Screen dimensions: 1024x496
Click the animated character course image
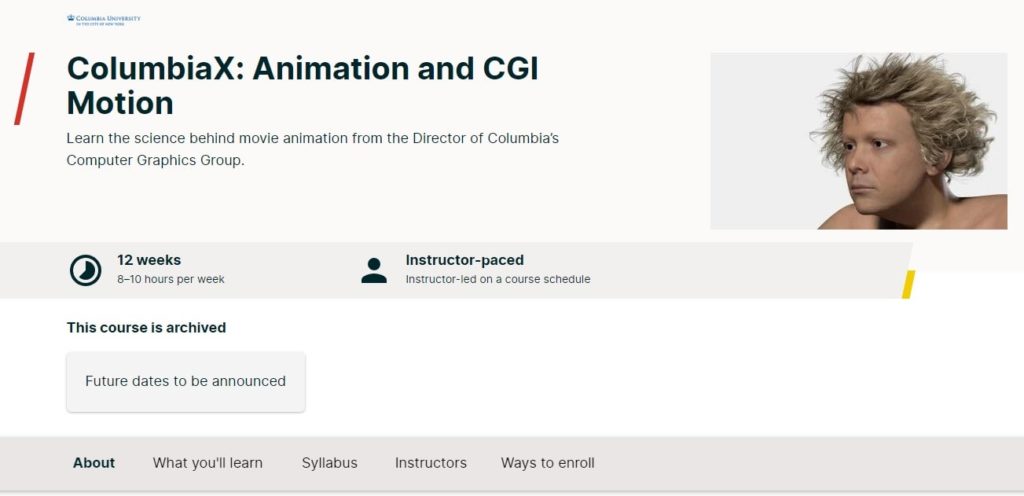click(858, 141)
